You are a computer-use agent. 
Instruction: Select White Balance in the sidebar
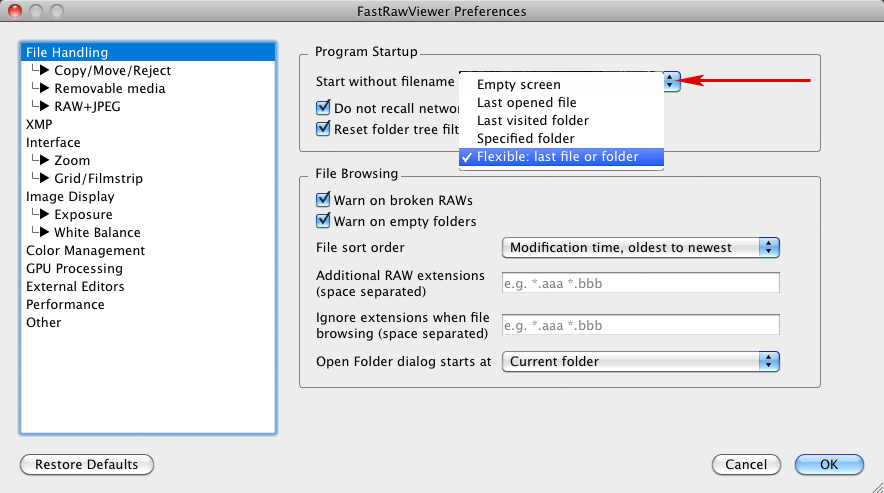(97, 233)
